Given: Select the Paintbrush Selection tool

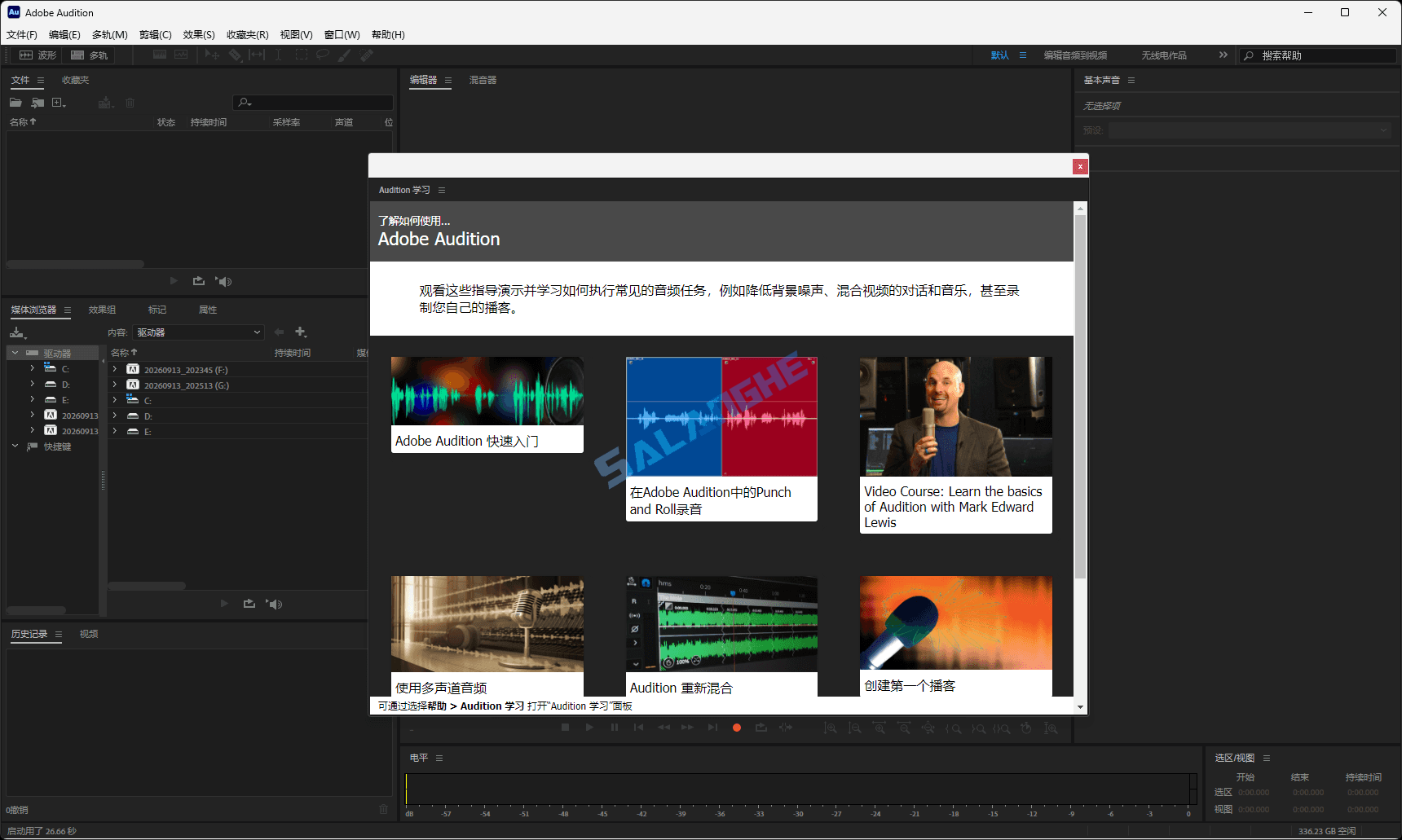Looking at the screenshot, I should pyautogui.click(x=345, y=55).
